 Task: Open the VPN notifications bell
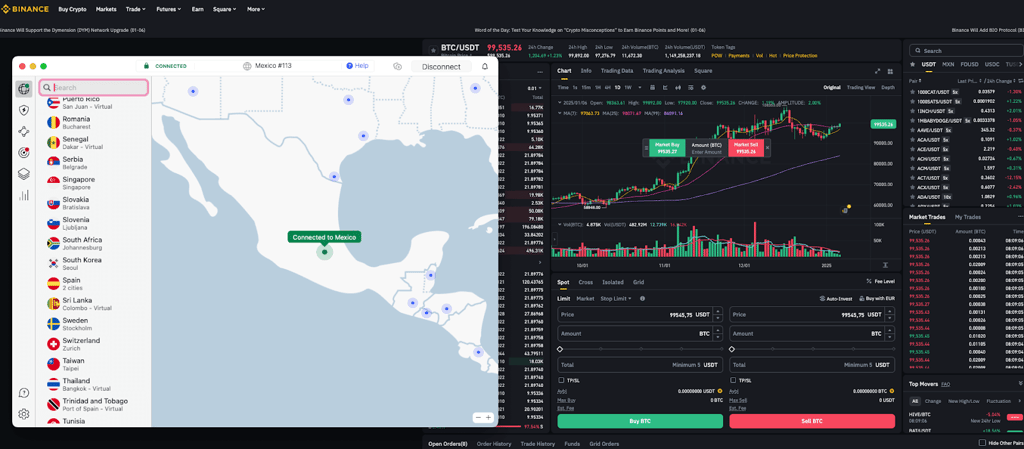pos(485,66)
